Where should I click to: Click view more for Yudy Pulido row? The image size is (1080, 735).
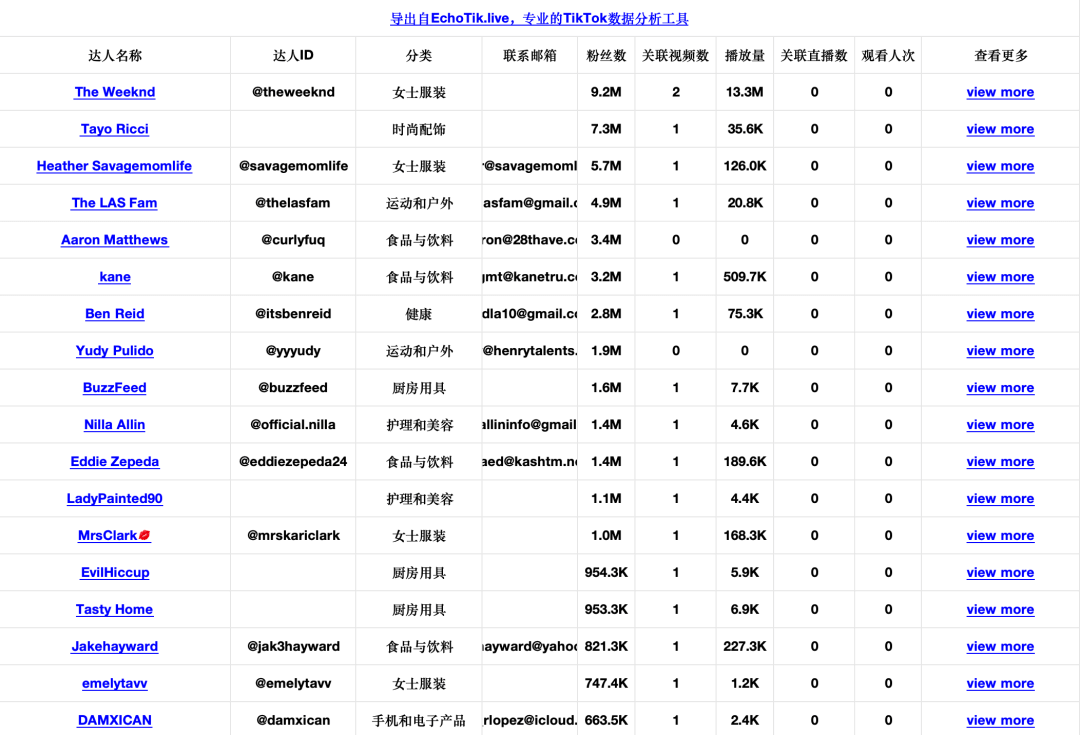pos(1000,351)
